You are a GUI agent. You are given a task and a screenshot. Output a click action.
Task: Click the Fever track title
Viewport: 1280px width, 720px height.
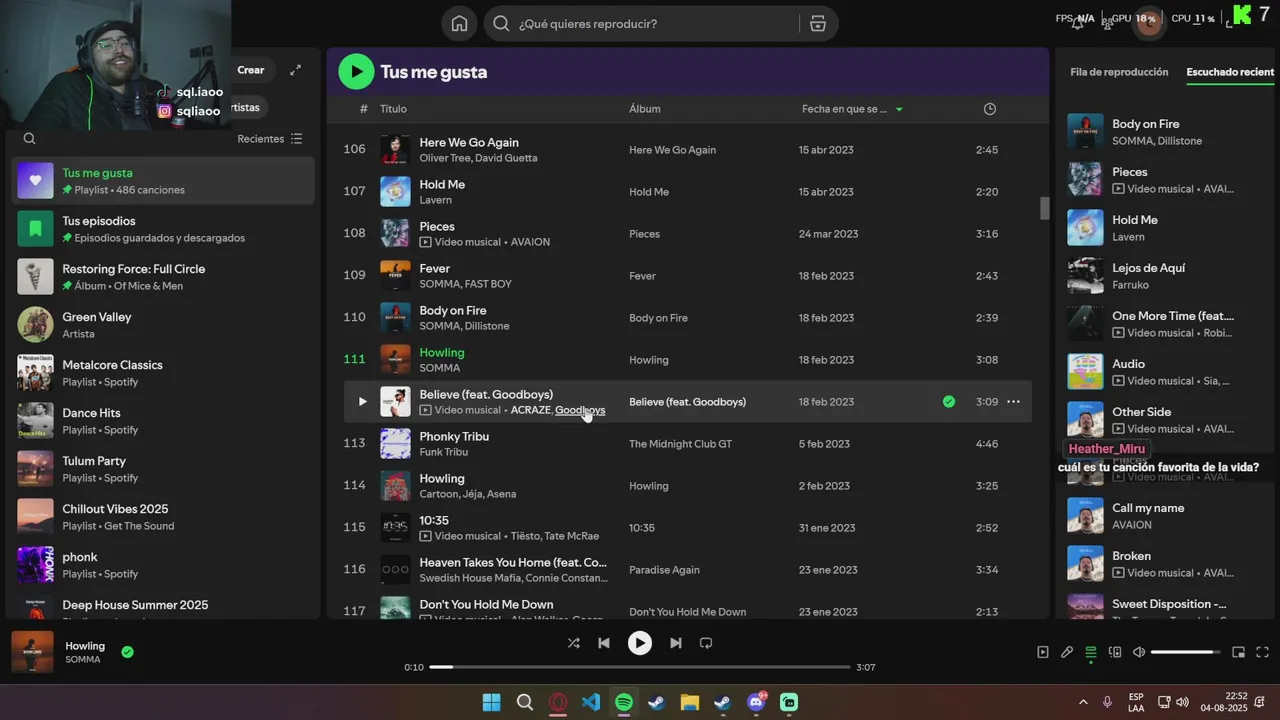(435, 268)
